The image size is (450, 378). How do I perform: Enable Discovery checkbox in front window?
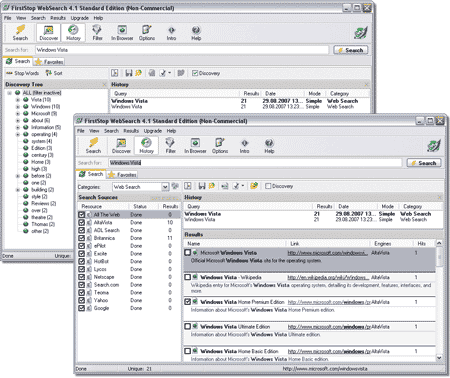268,186
